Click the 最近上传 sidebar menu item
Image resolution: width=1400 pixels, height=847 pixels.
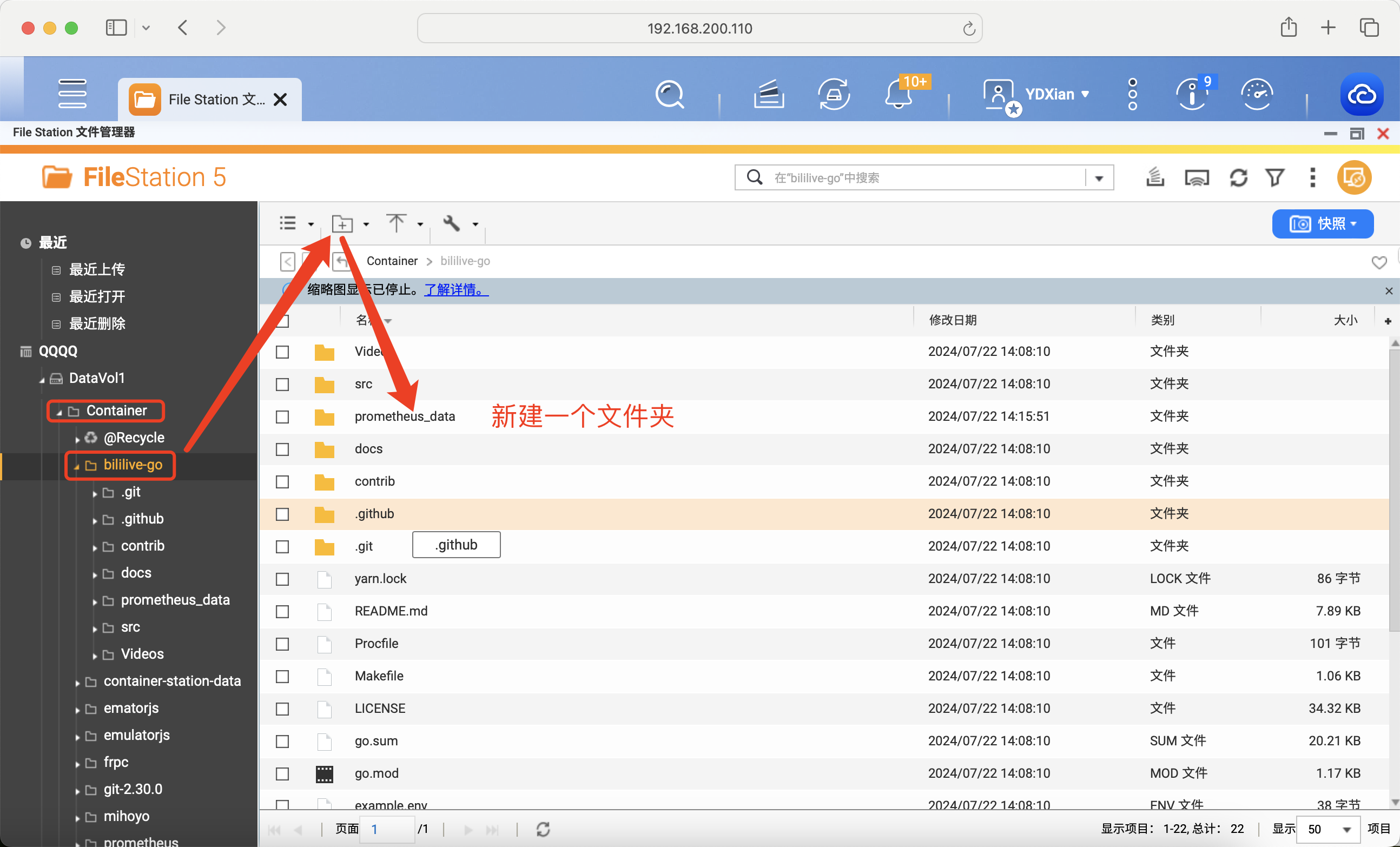97,270
